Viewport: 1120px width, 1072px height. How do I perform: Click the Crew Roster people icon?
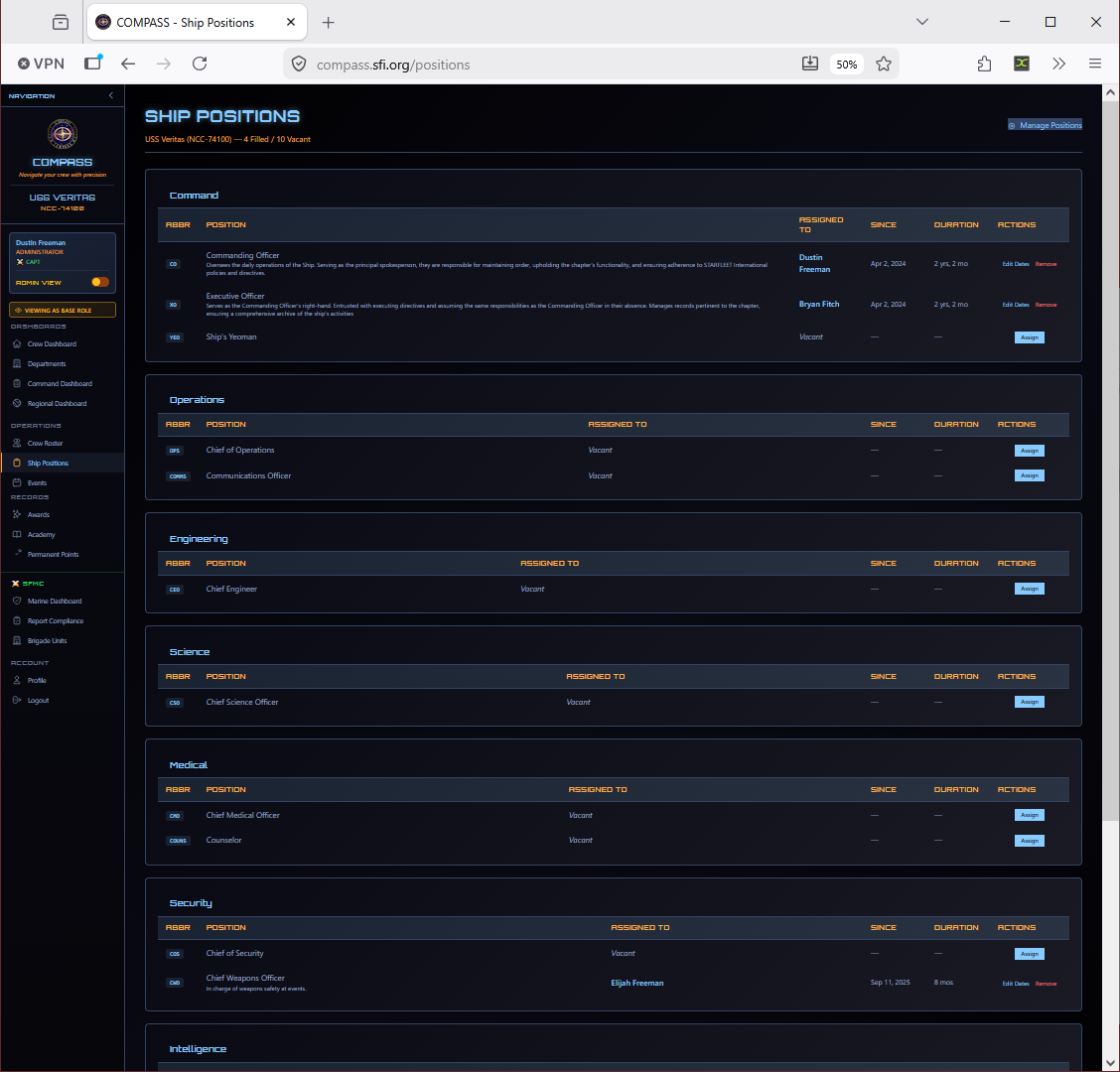[17, 443]
